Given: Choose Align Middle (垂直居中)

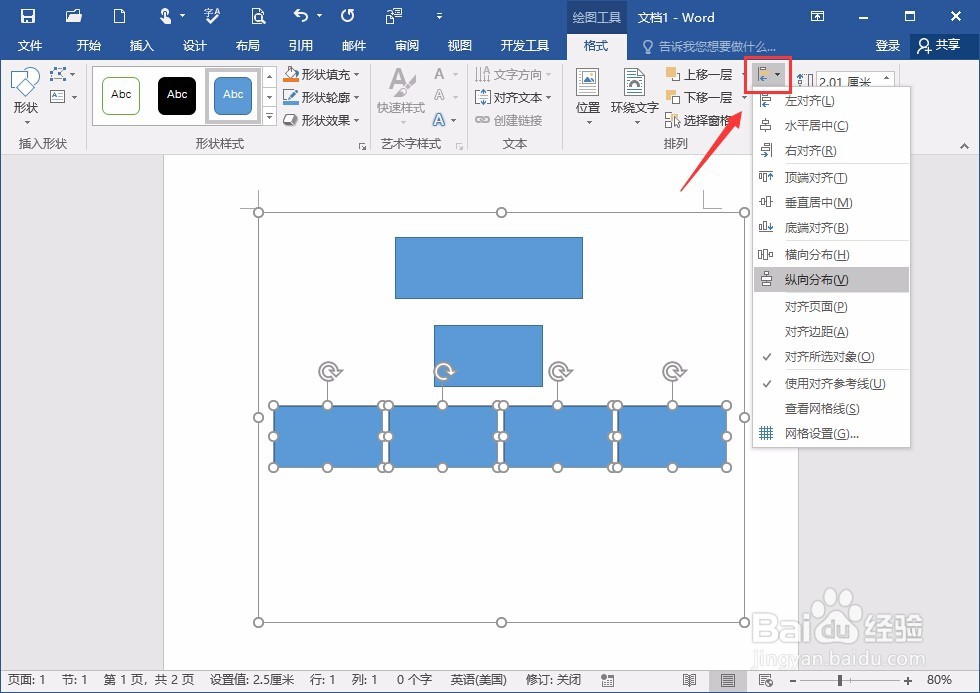Looking at the screenshot, I should point(831,202).
